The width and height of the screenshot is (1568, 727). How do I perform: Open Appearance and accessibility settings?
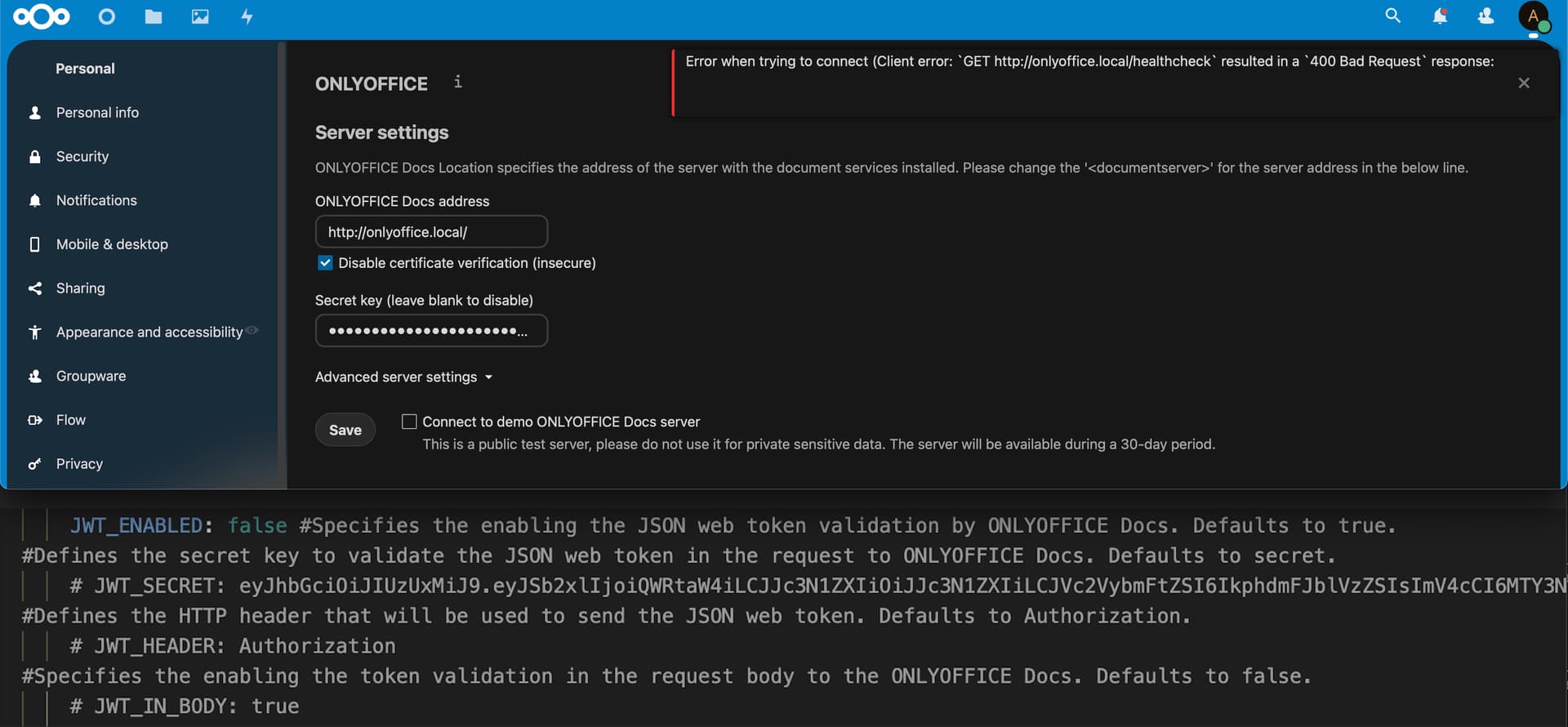(x=149, y=332)
